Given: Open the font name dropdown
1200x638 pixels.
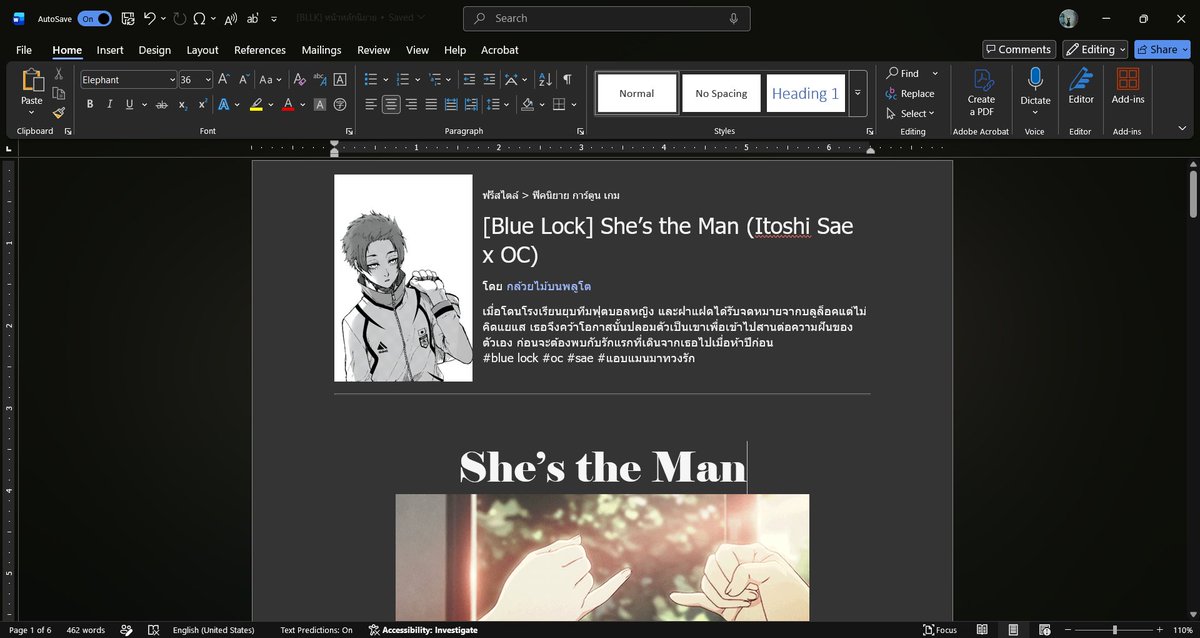Looking at the screenshot, I should (x=171, y=80).
